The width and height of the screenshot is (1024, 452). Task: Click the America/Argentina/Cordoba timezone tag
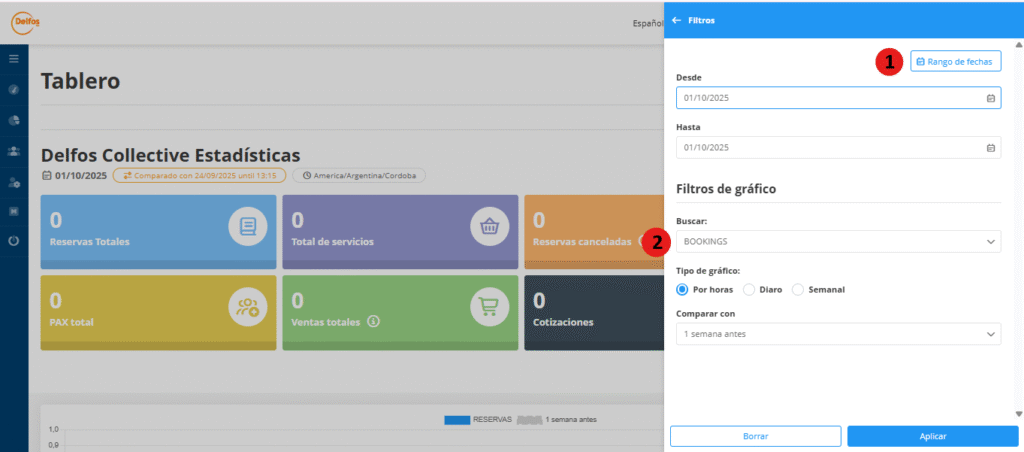point(359,175)
